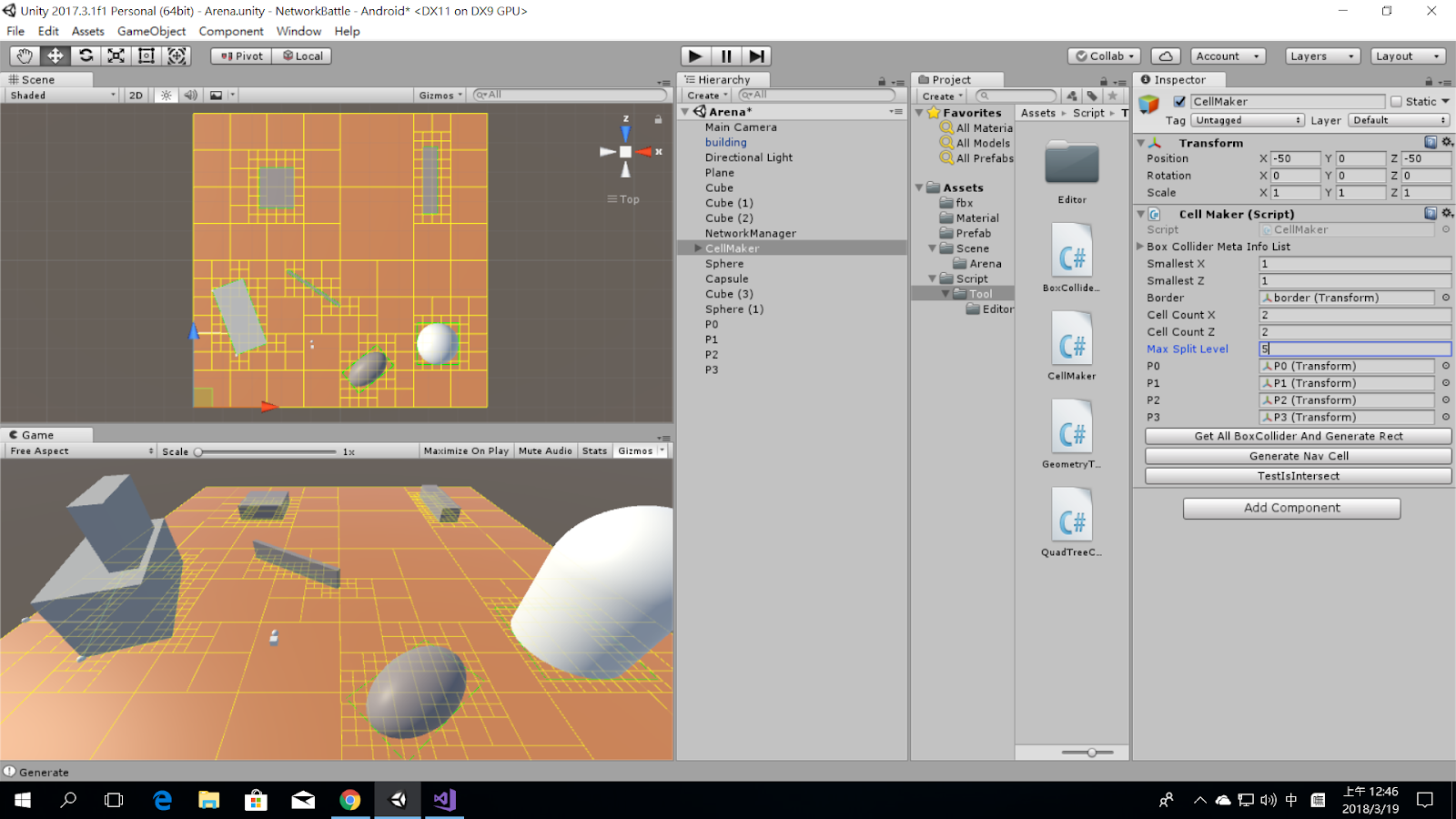Expand the Assets folder in Project
This screenshot has height=819, width=1456.
tap(917, 187)
